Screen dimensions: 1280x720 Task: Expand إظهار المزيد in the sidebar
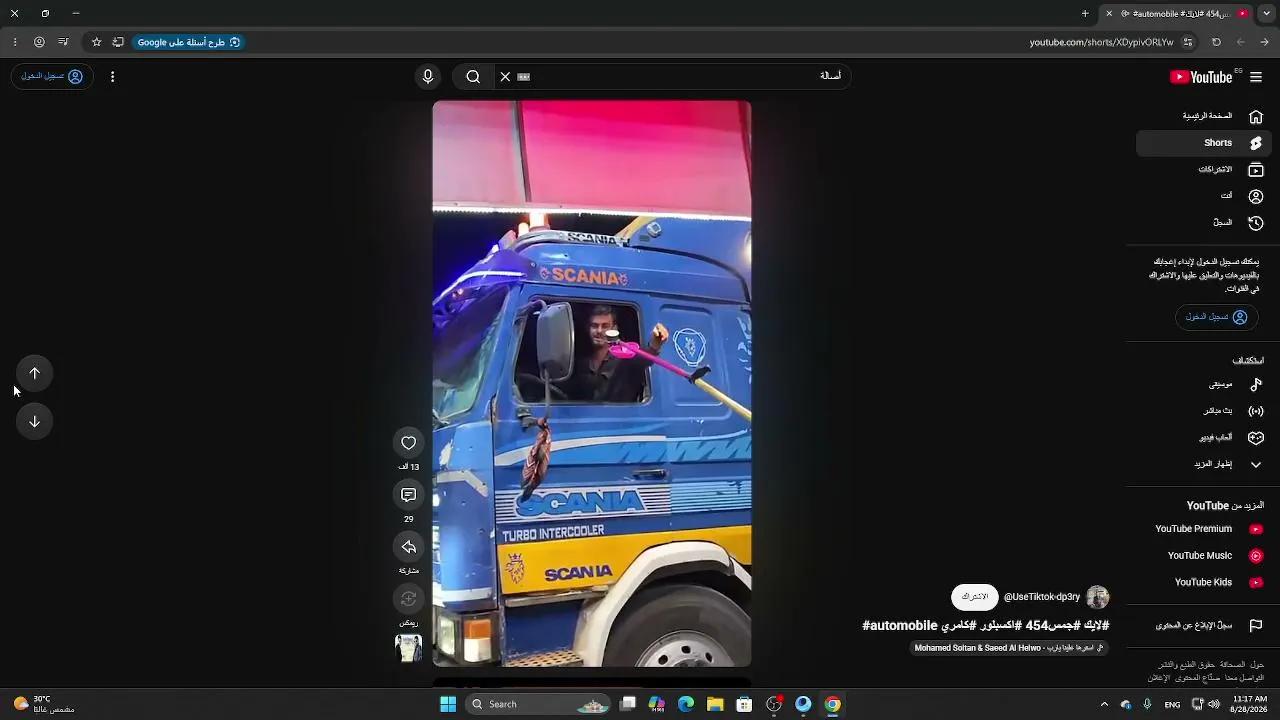(x=1204, y=464)
